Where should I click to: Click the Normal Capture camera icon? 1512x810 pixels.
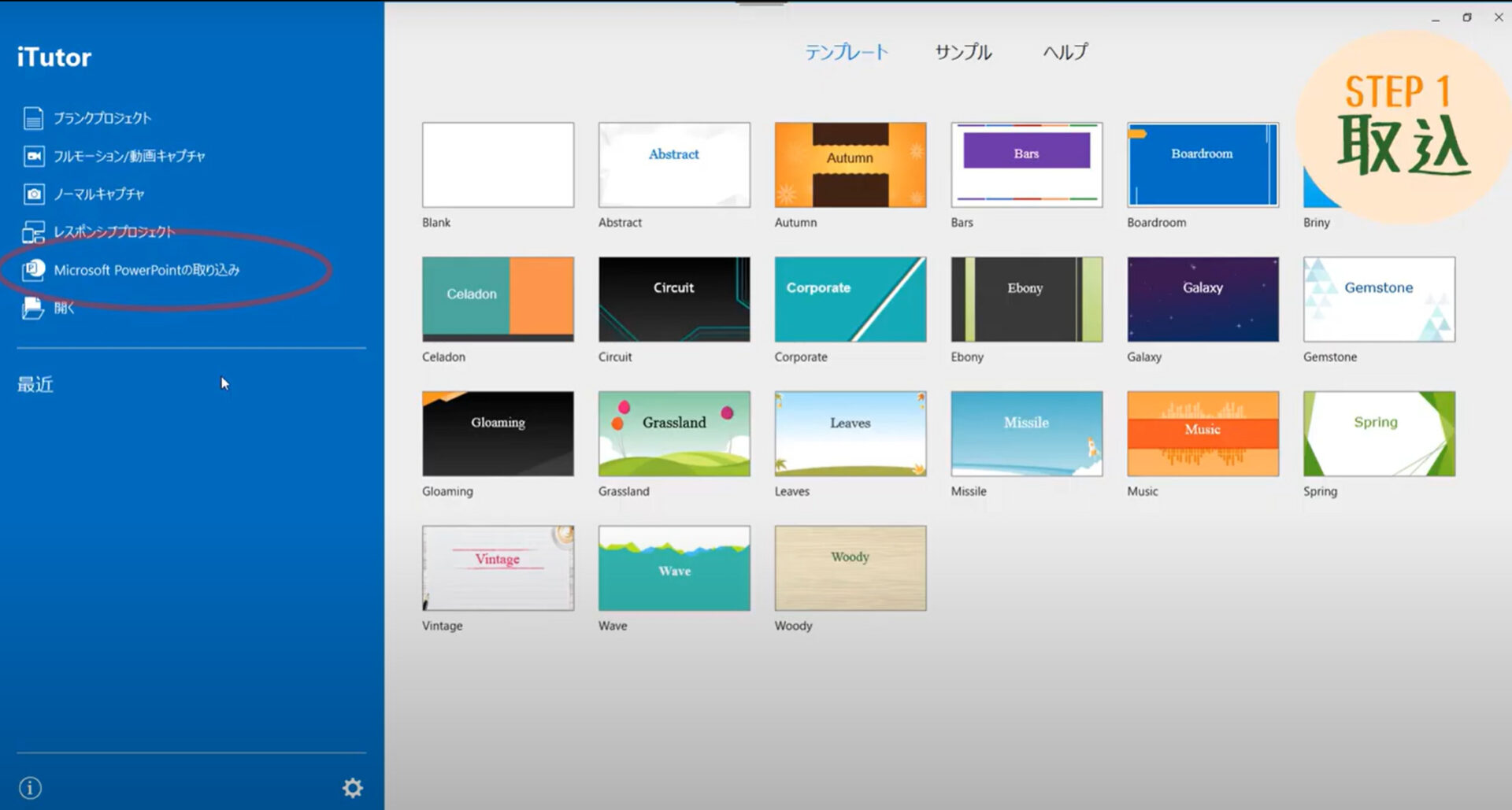pyautogui.click(x=33, y=194)
